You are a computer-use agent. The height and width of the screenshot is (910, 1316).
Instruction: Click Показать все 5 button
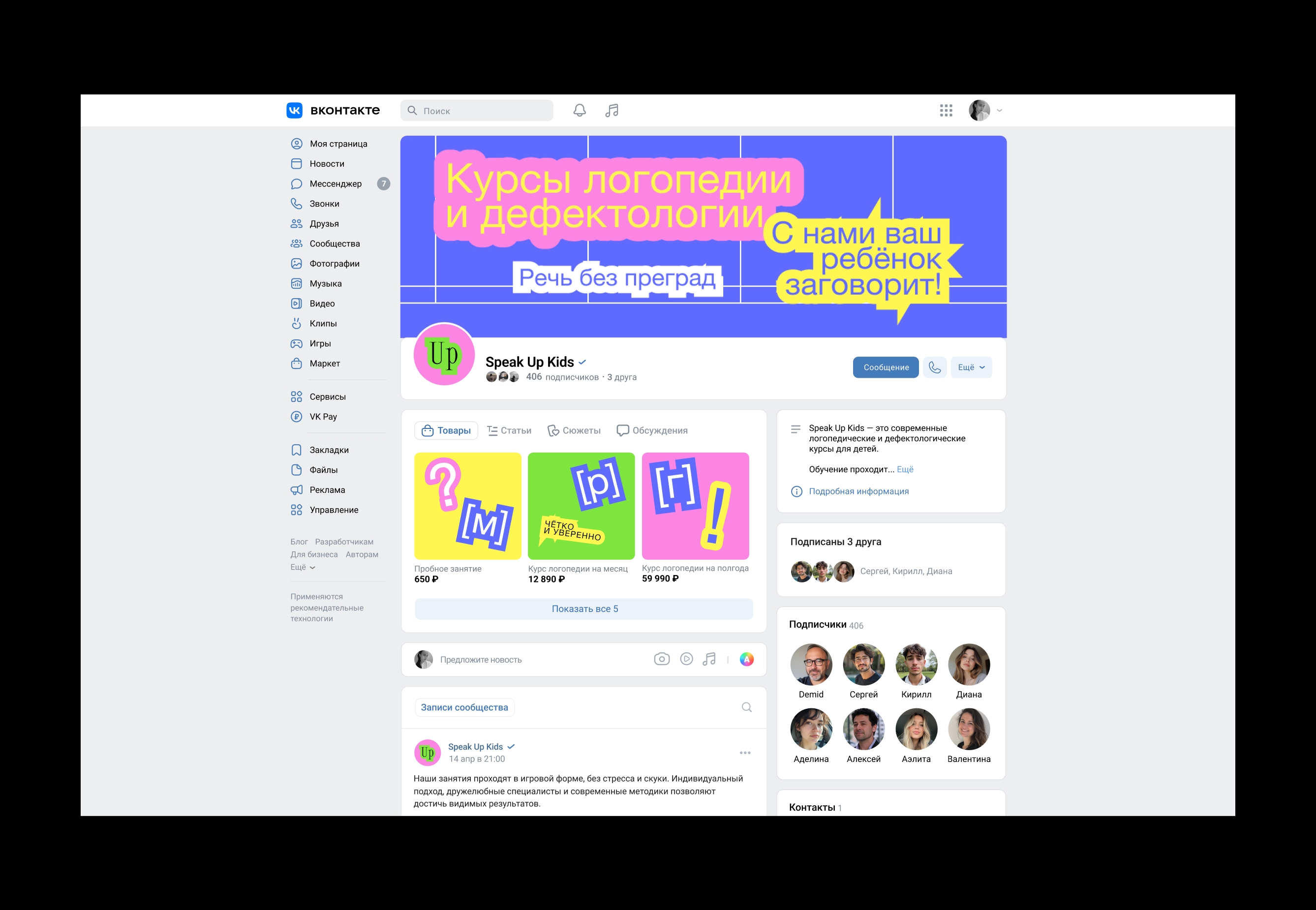tap(584, 608)
